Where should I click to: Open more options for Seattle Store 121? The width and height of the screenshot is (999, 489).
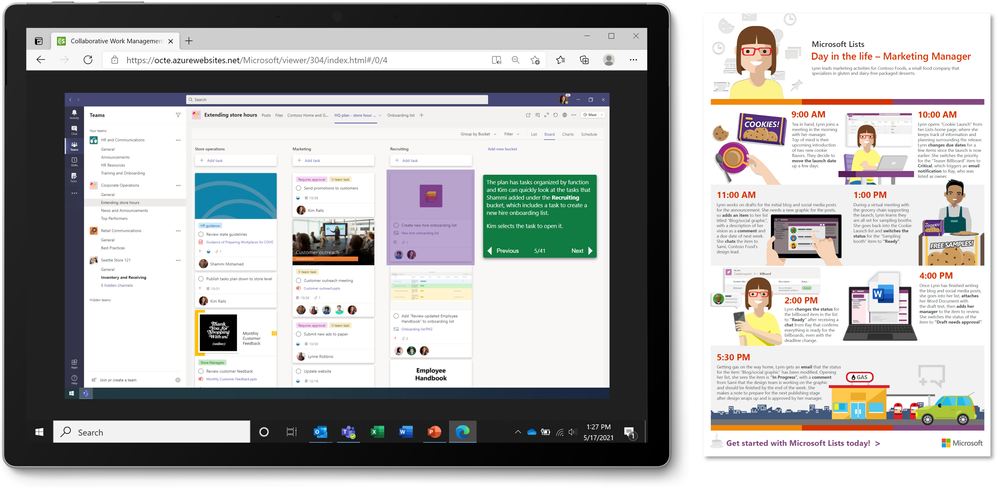click(178, 260)
